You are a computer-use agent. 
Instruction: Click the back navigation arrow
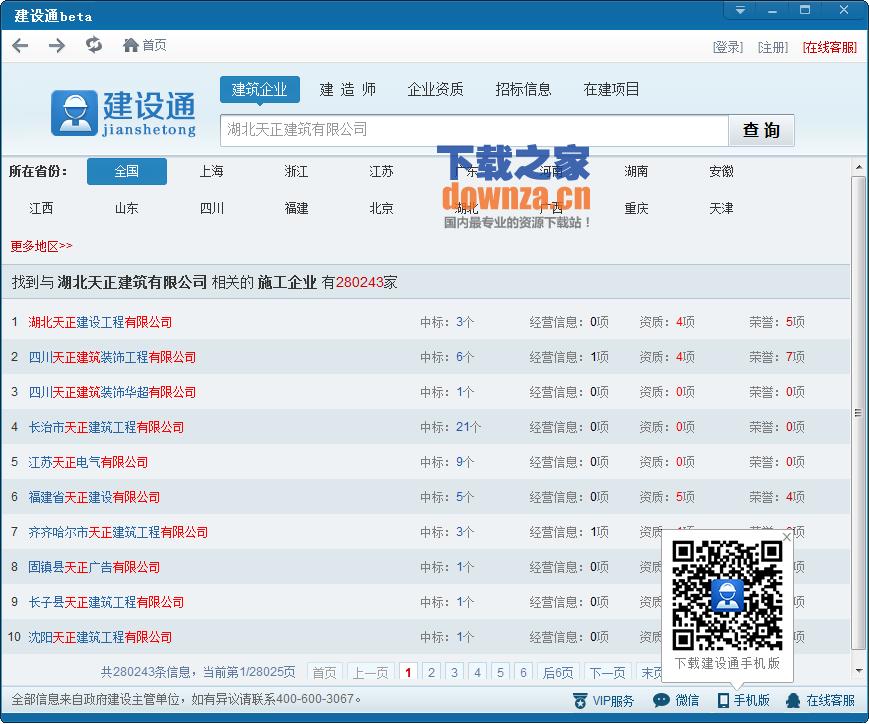(x=20, y=46)
